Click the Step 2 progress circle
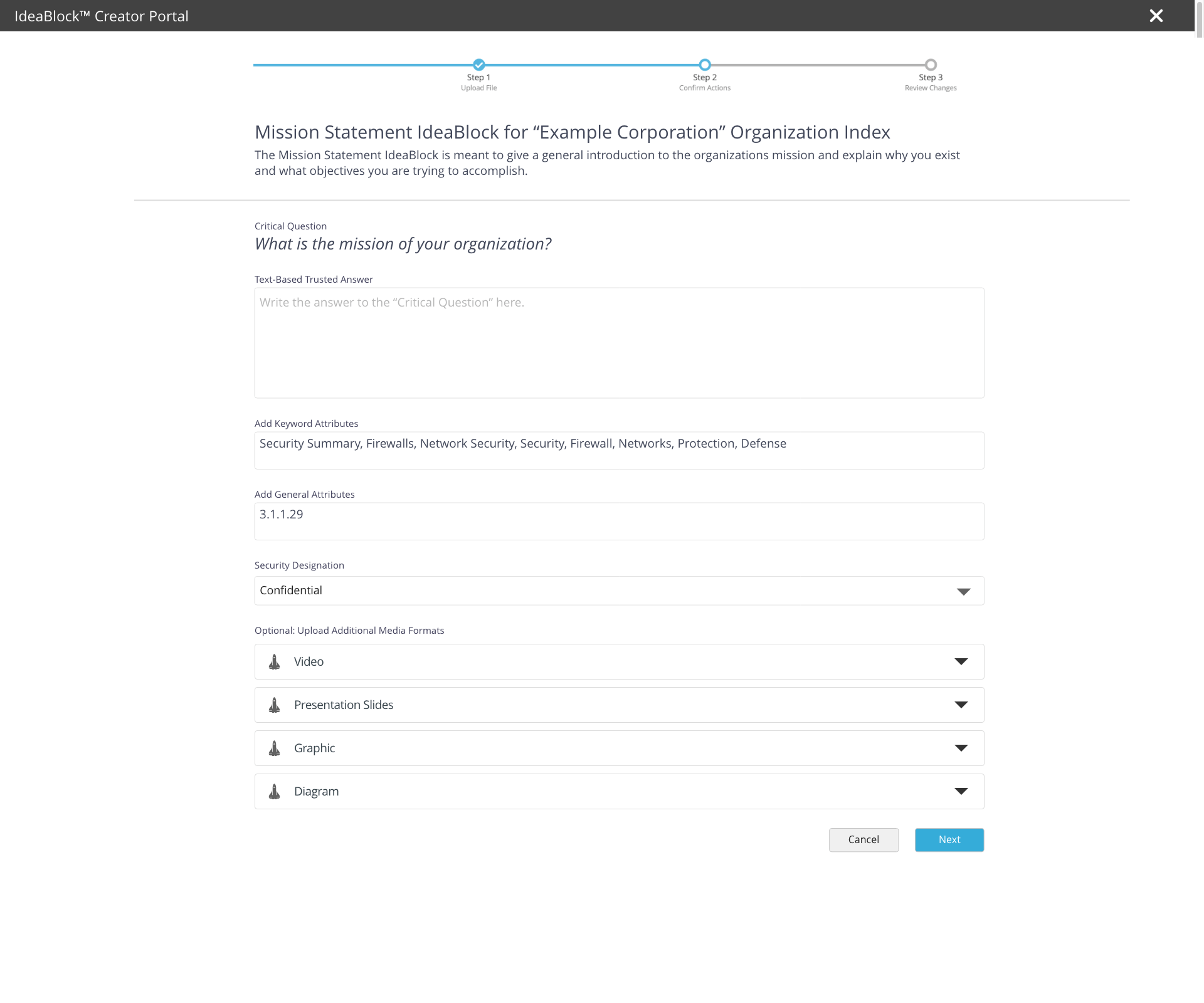 [705, 65]
